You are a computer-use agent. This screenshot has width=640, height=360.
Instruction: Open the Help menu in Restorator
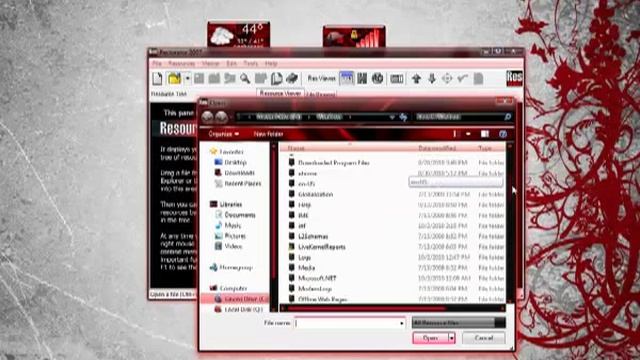pyautogui.click(x=271, y=64)
